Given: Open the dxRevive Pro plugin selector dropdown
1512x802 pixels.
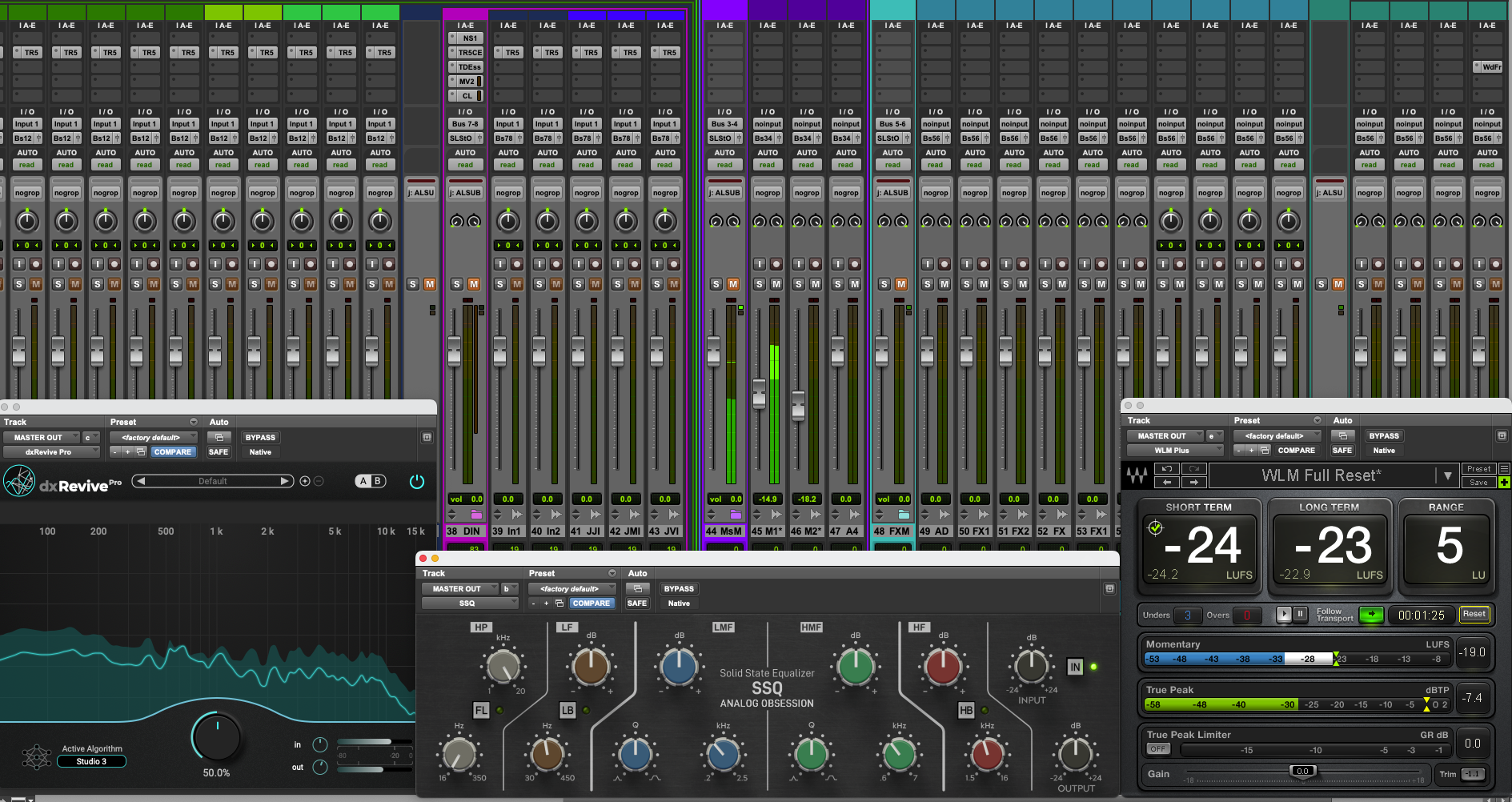Looking at the screenshot, I should click(x=51, y=451).
